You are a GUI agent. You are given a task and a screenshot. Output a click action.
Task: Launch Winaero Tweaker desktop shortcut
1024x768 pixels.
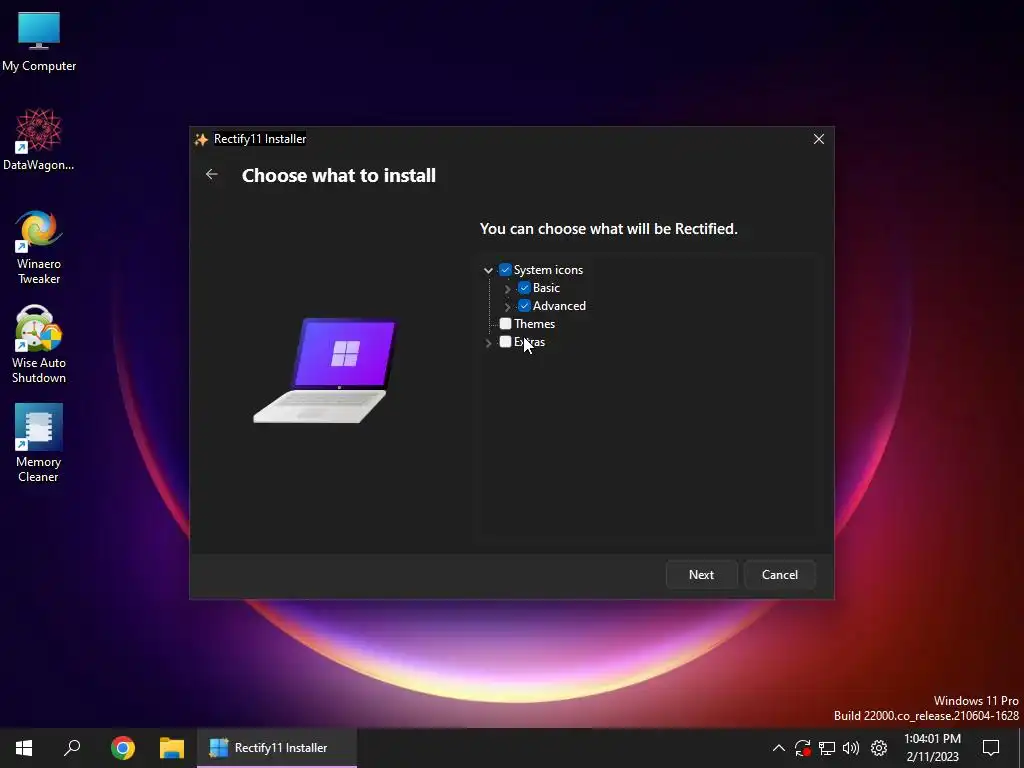(39, 248)
